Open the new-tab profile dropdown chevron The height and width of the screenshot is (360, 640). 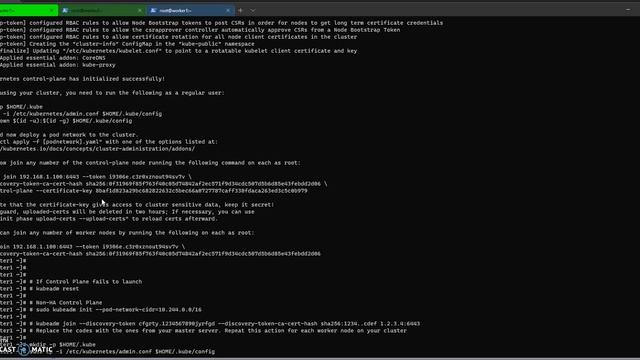click(x=253, y=10)
